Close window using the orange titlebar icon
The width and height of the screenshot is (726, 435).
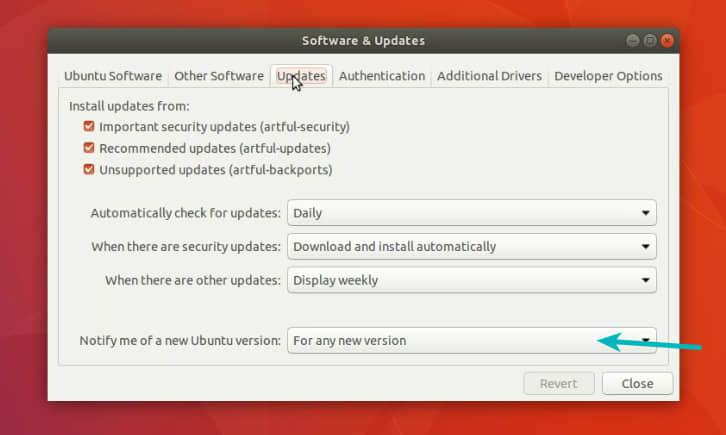pyautogui.click(x=667, y=41)
